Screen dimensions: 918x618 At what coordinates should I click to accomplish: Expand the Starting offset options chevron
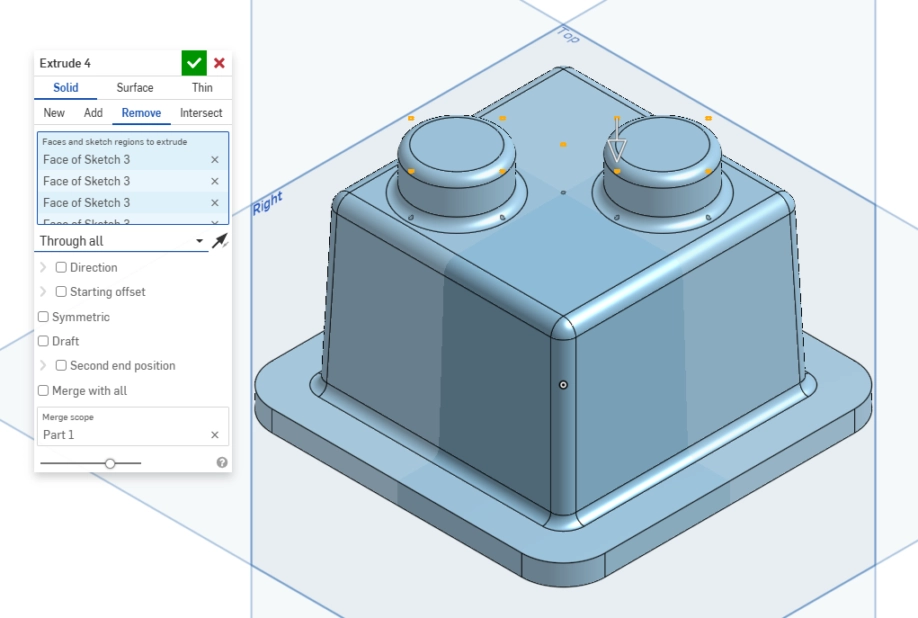(x=43, y=291)
